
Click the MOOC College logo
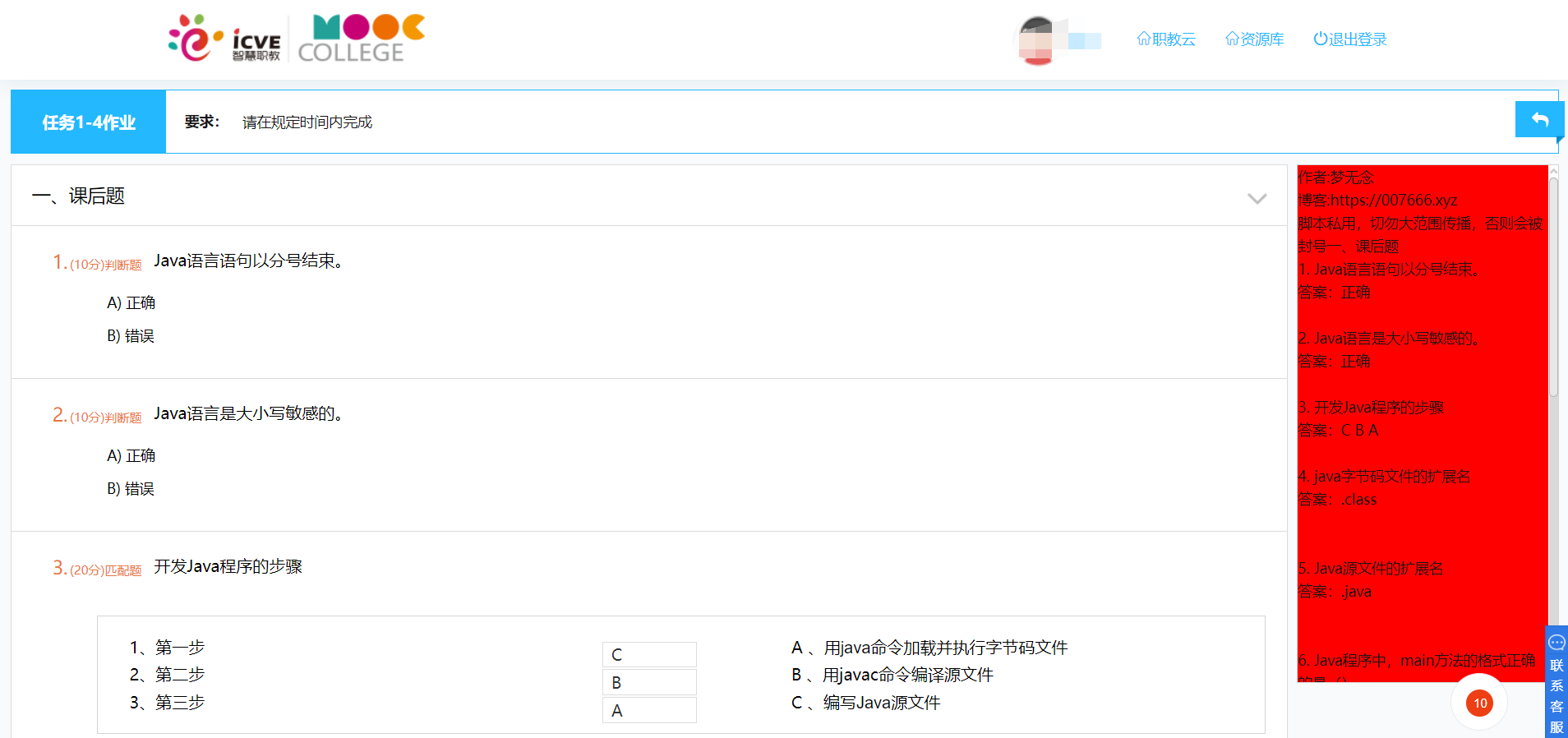[361, 39]
